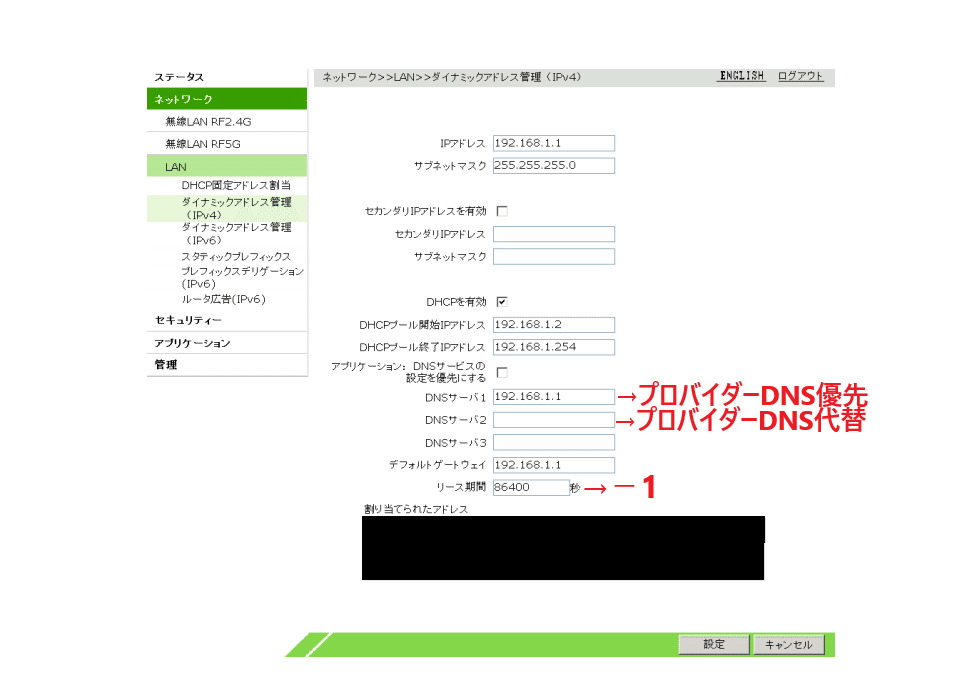The height and width of the screenshot is (674, 962).
Task: Click the デフォルトゲートウェイ input field
Action: [553, 465]
